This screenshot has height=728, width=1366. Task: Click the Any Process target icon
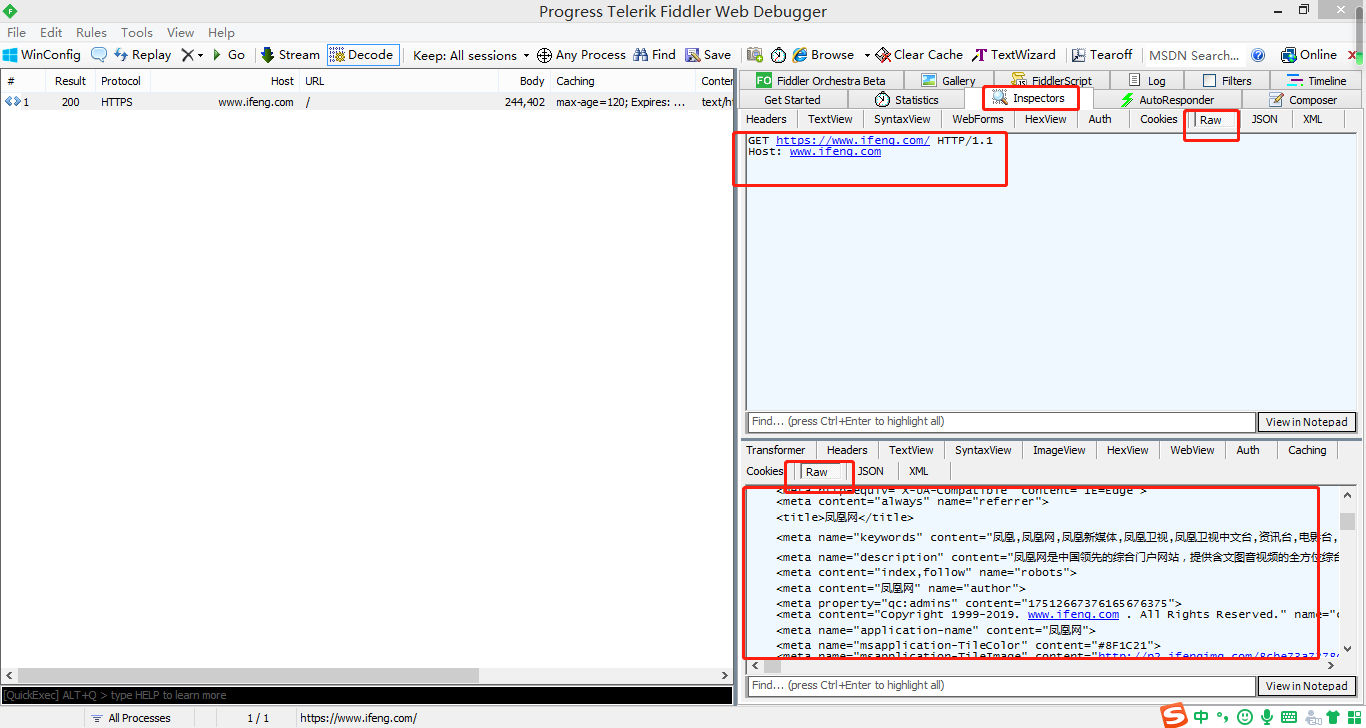coord(544,55)
